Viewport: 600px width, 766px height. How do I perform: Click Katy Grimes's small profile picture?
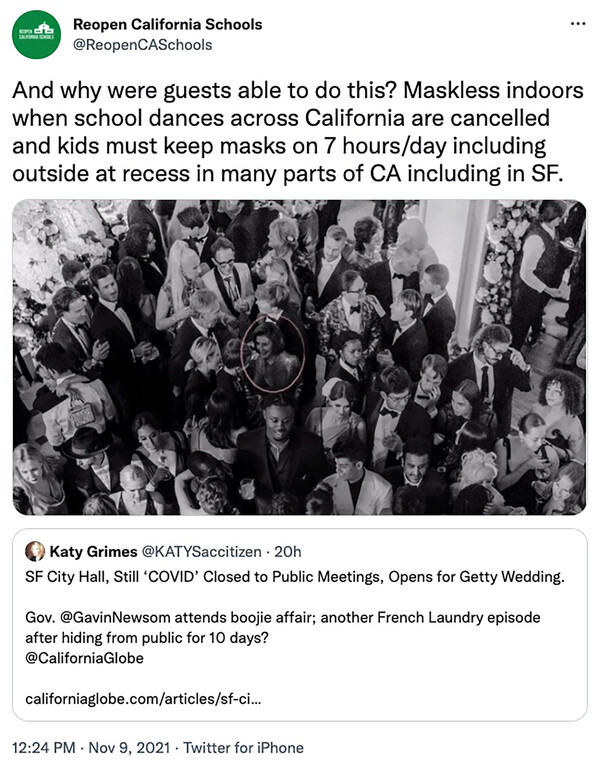[35, 551]
